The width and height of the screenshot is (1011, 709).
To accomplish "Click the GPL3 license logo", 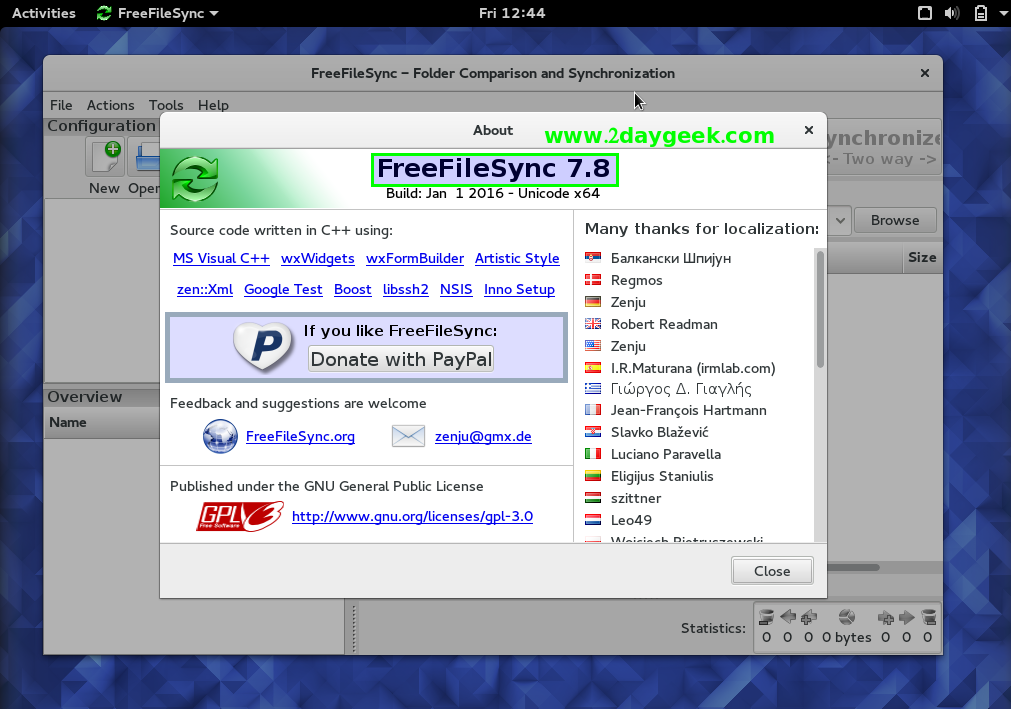I will tap(240, 516).
